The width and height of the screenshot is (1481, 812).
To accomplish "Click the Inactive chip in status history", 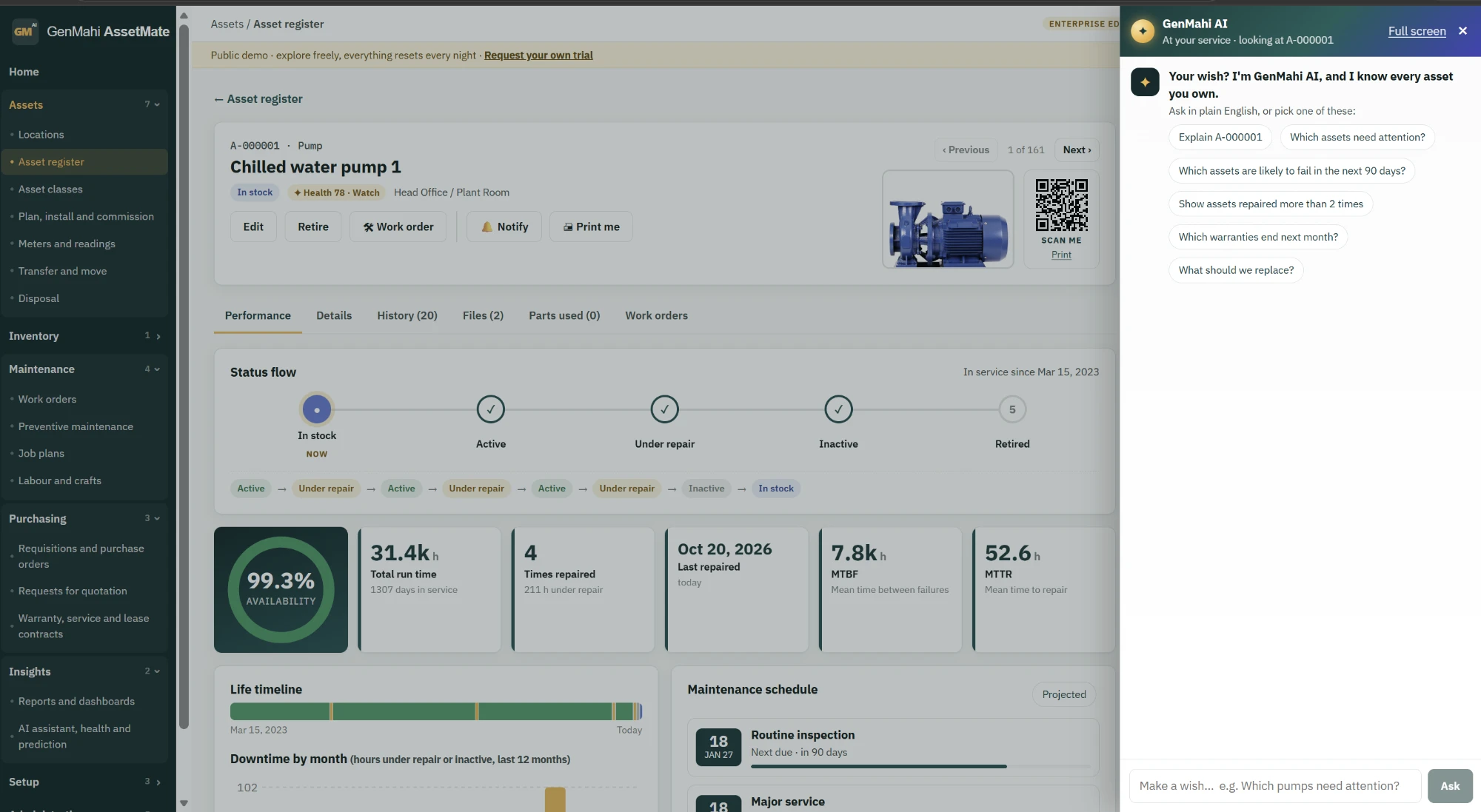I will (706, 489).
